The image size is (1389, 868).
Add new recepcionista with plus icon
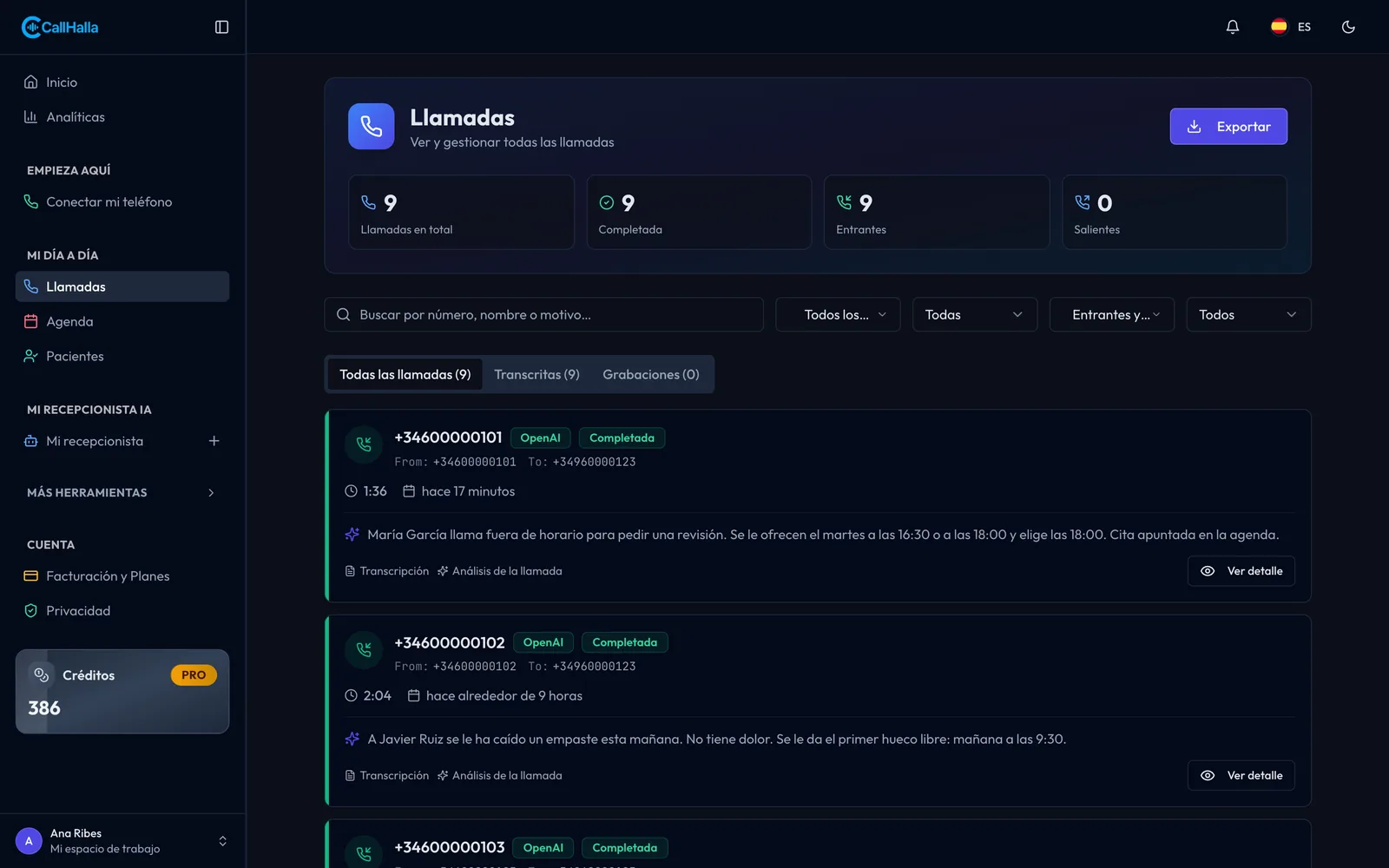214,441
